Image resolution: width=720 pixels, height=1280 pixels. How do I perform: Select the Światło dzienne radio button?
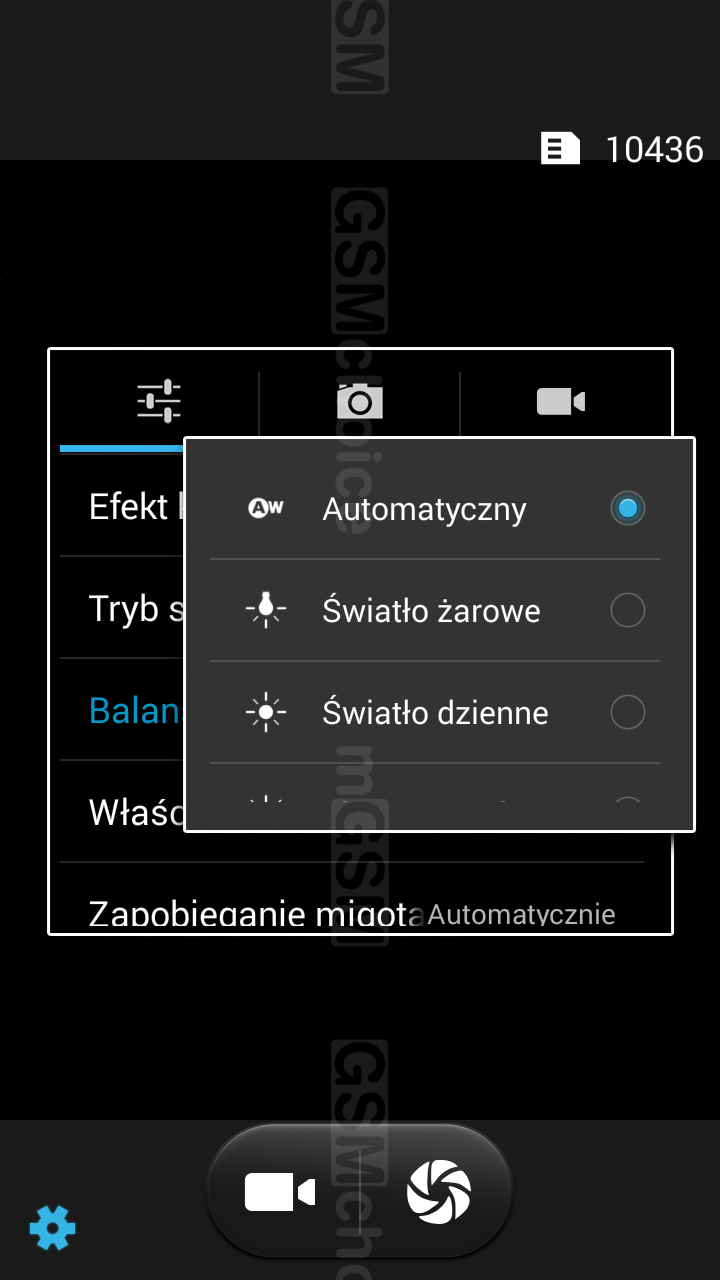(x=627, y=712)
